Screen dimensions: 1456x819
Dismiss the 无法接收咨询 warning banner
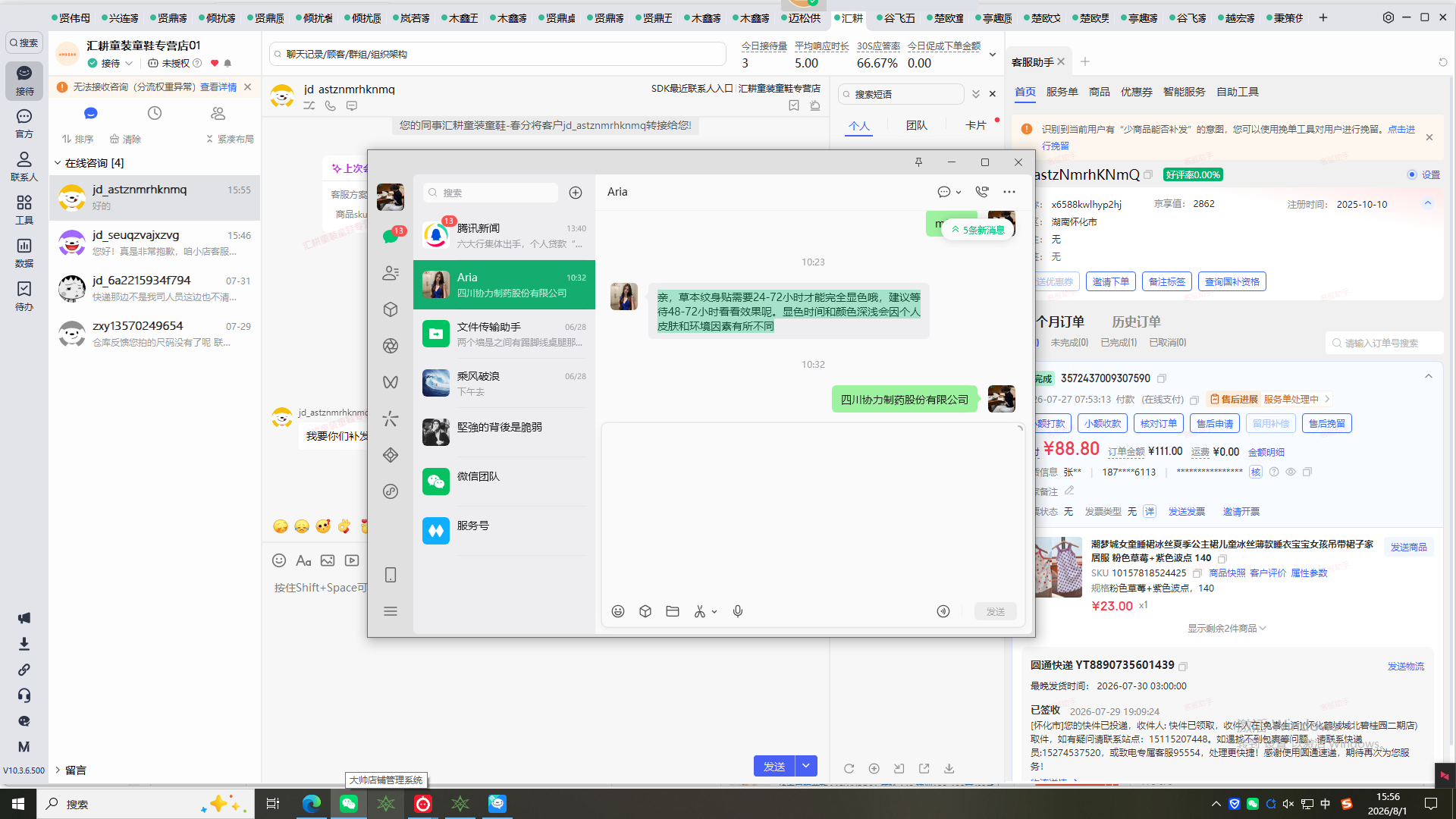[247, 87]
